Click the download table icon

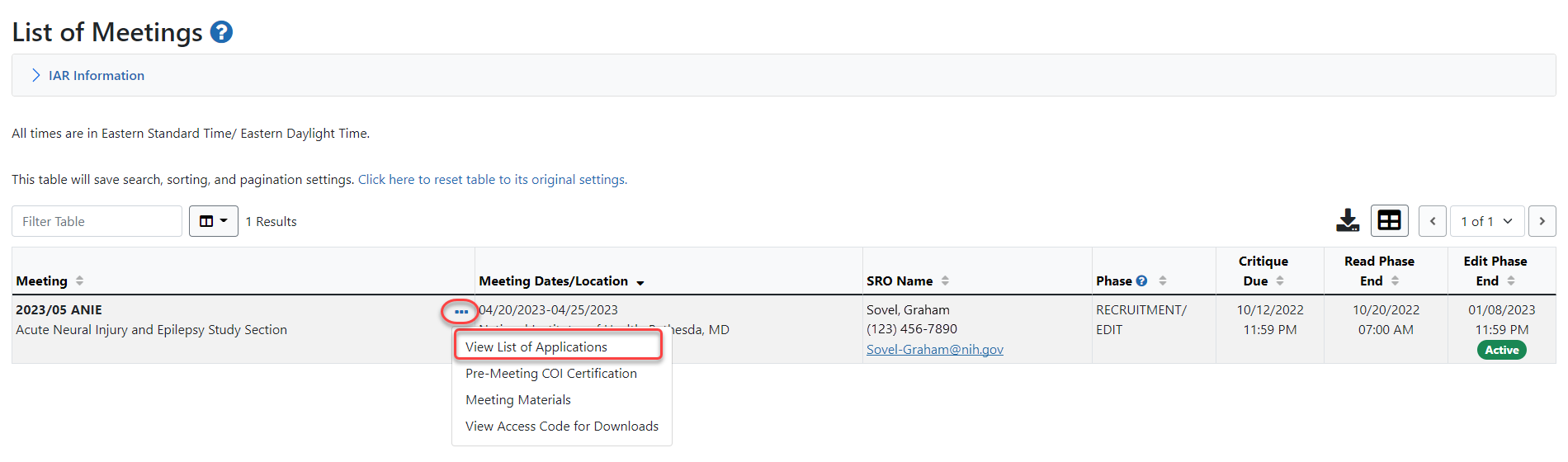1348,221
